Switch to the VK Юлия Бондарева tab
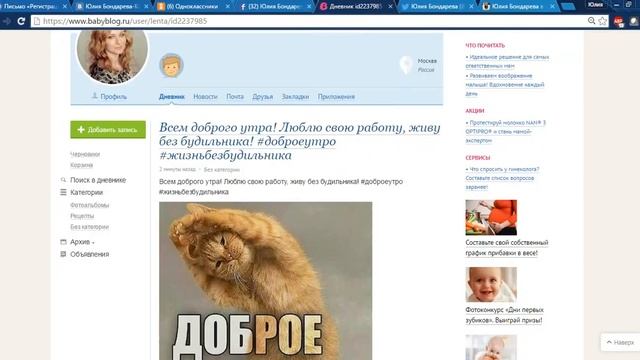Screen dimensions: 640x360 111,7
